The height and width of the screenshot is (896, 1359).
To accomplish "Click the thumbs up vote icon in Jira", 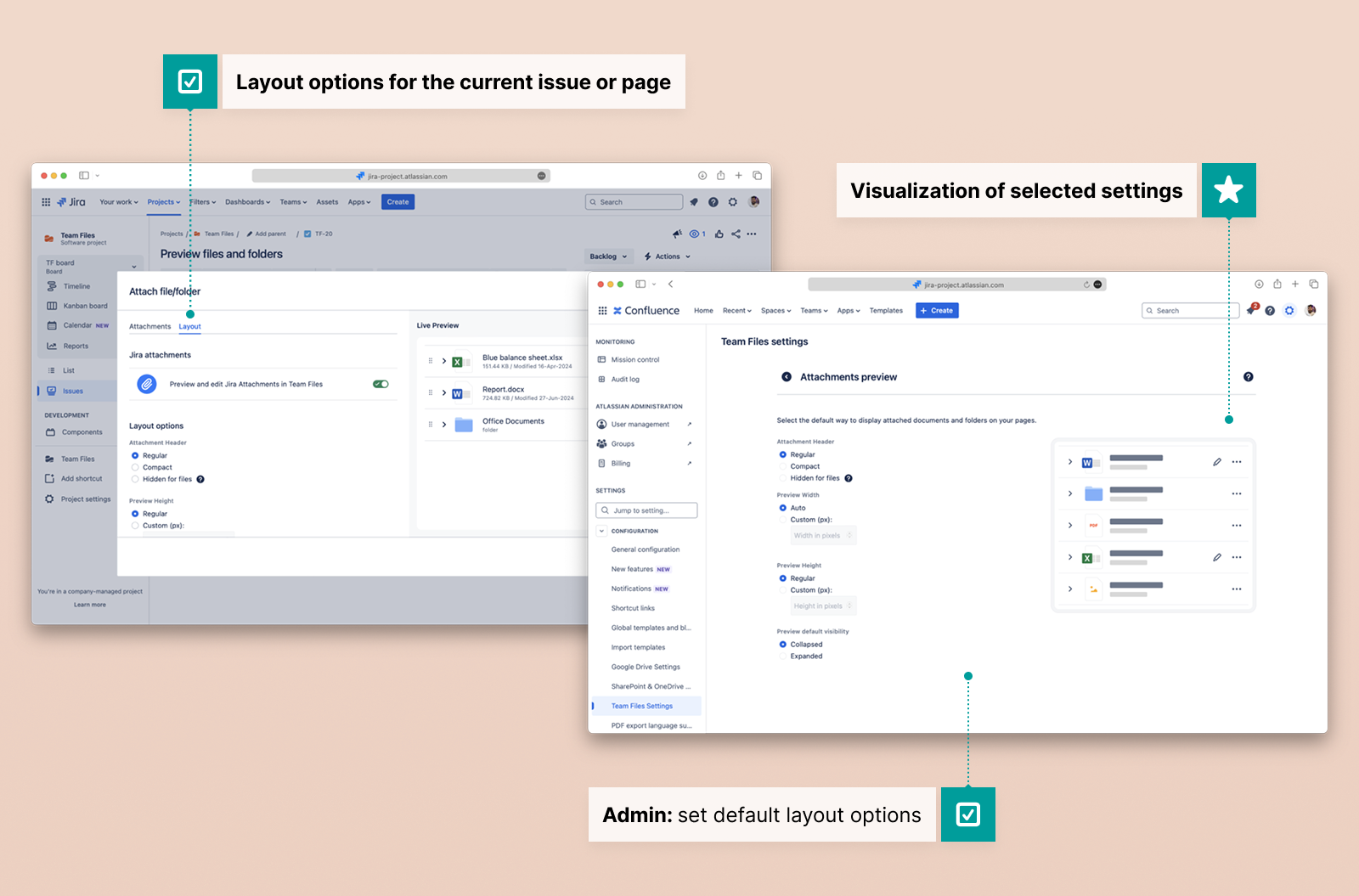I will (x=719, y=234).
